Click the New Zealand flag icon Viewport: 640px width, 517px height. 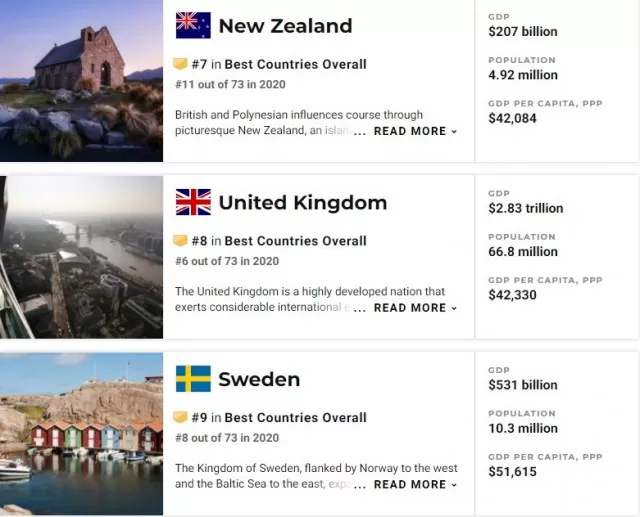(193, 25)
